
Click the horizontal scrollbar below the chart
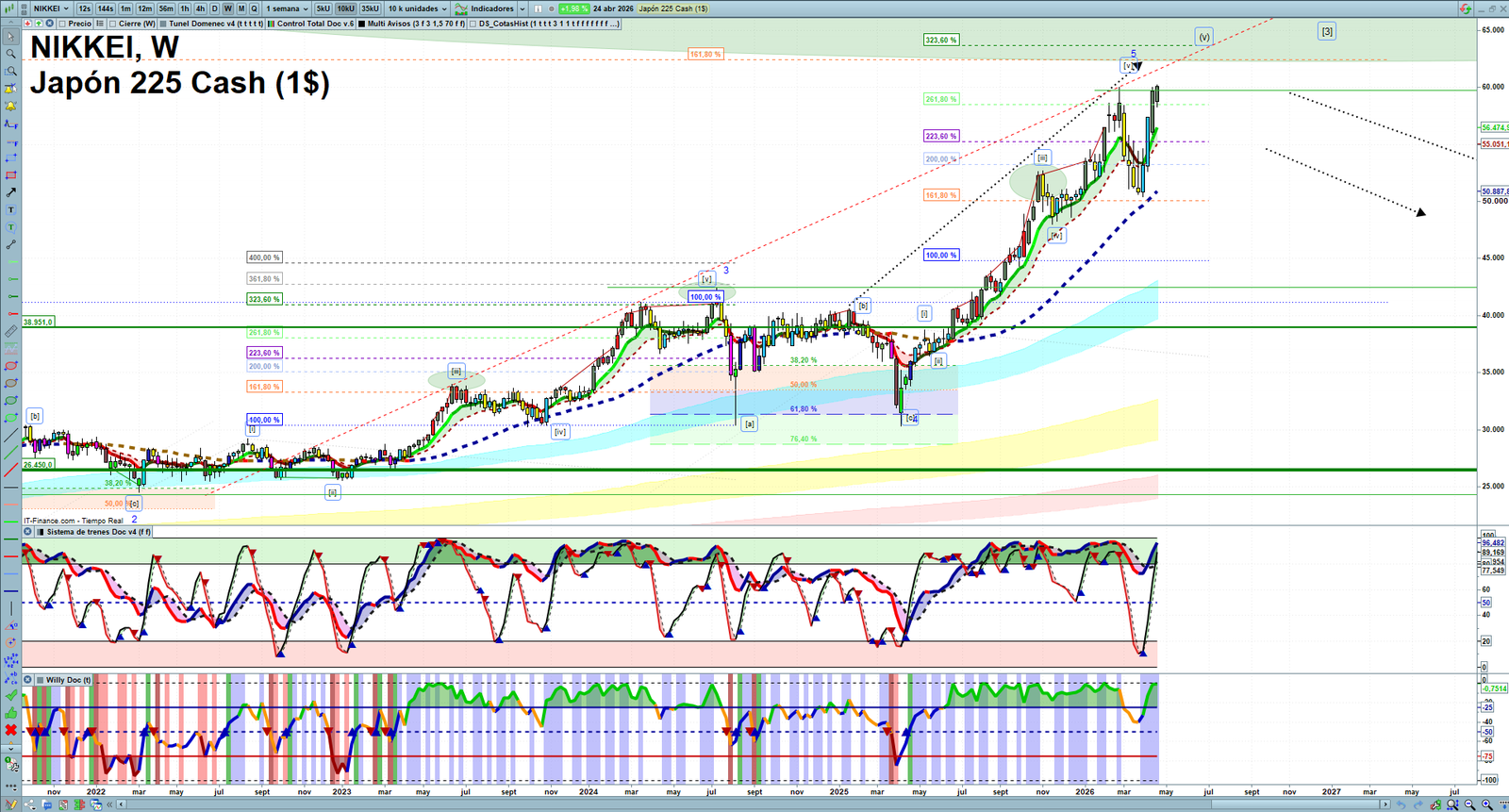pos(754,804)
